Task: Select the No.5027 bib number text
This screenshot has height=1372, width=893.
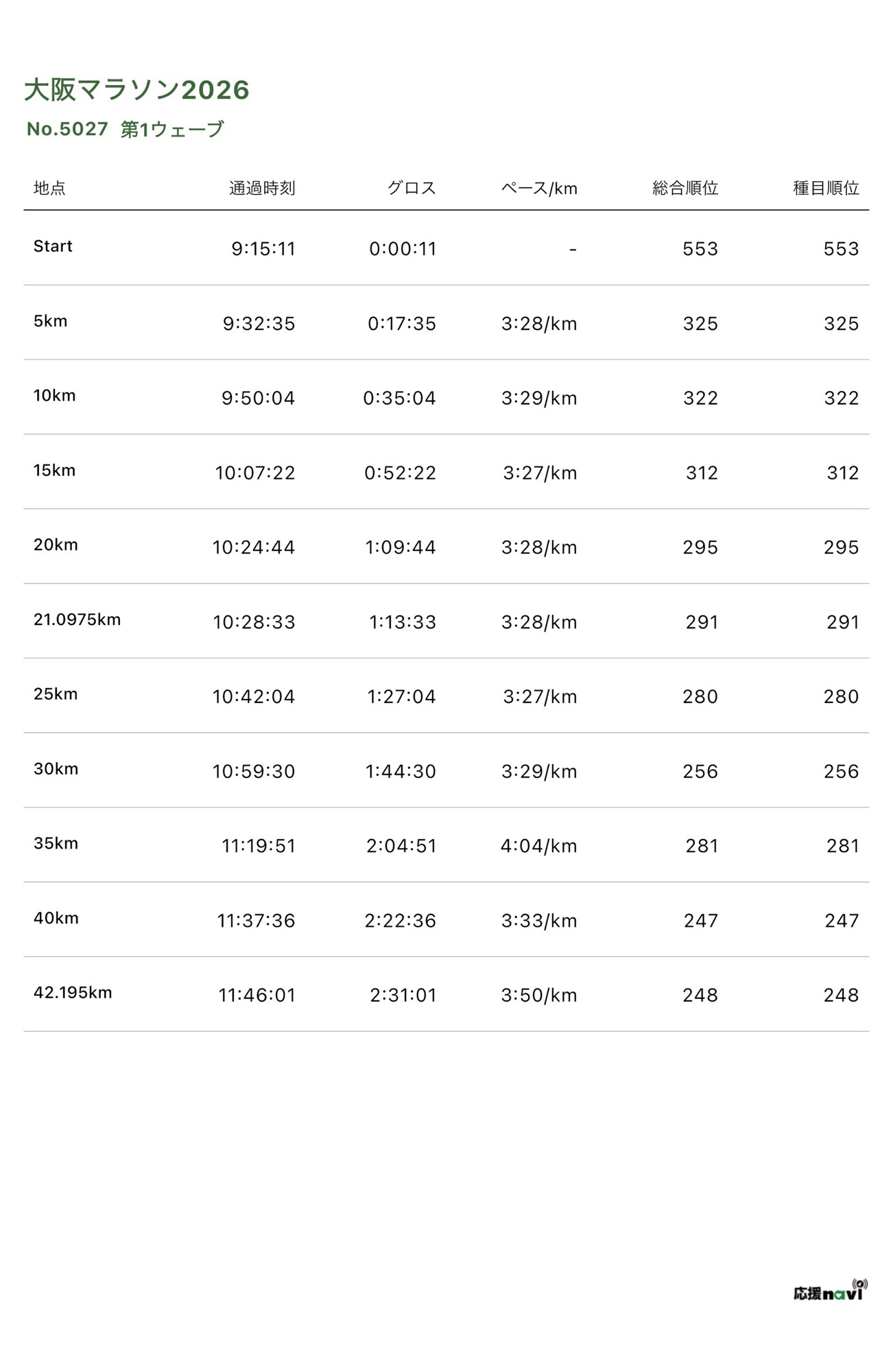Action: [x=67, y=129]
